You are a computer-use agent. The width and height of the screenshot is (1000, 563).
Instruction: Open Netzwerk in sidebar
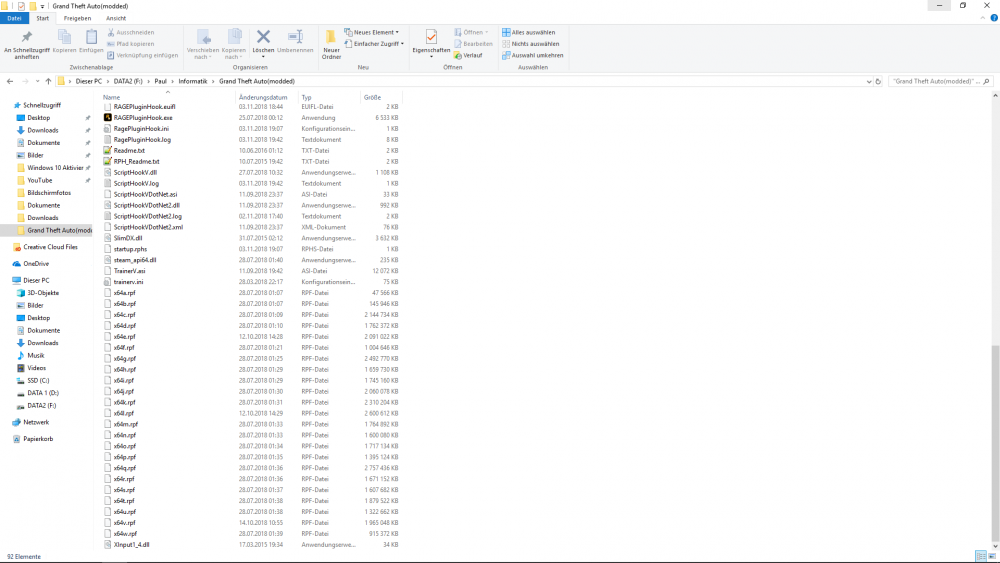(36, 422)
